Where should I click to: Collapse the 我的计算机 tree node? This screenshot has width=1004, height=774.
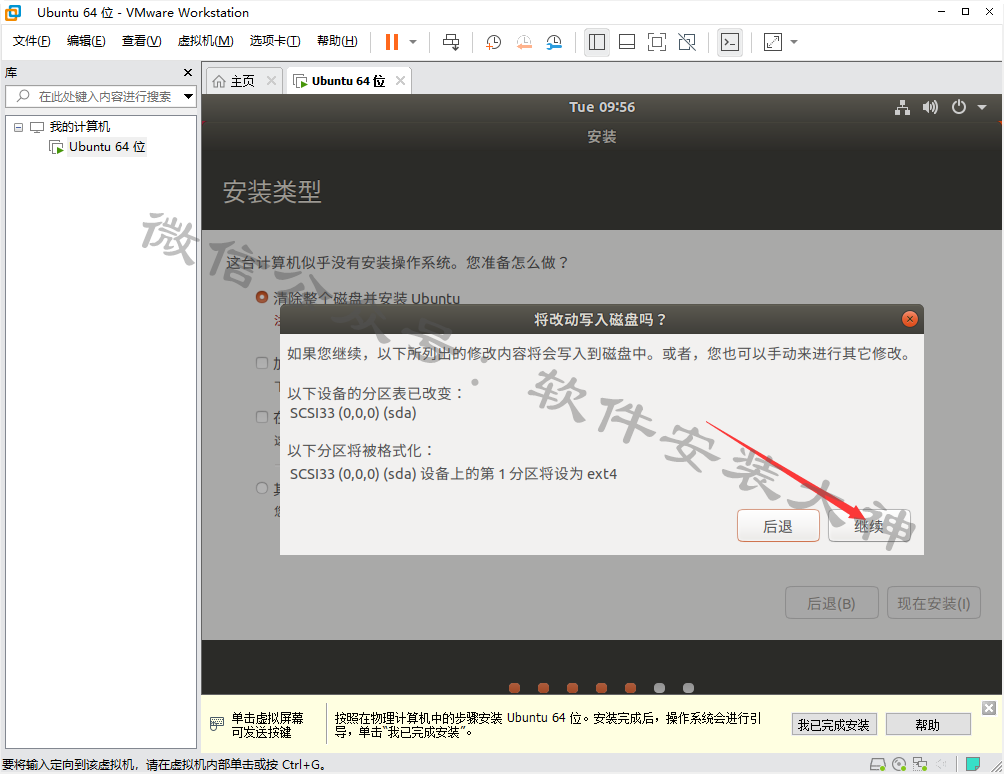[x=19, y=127]
